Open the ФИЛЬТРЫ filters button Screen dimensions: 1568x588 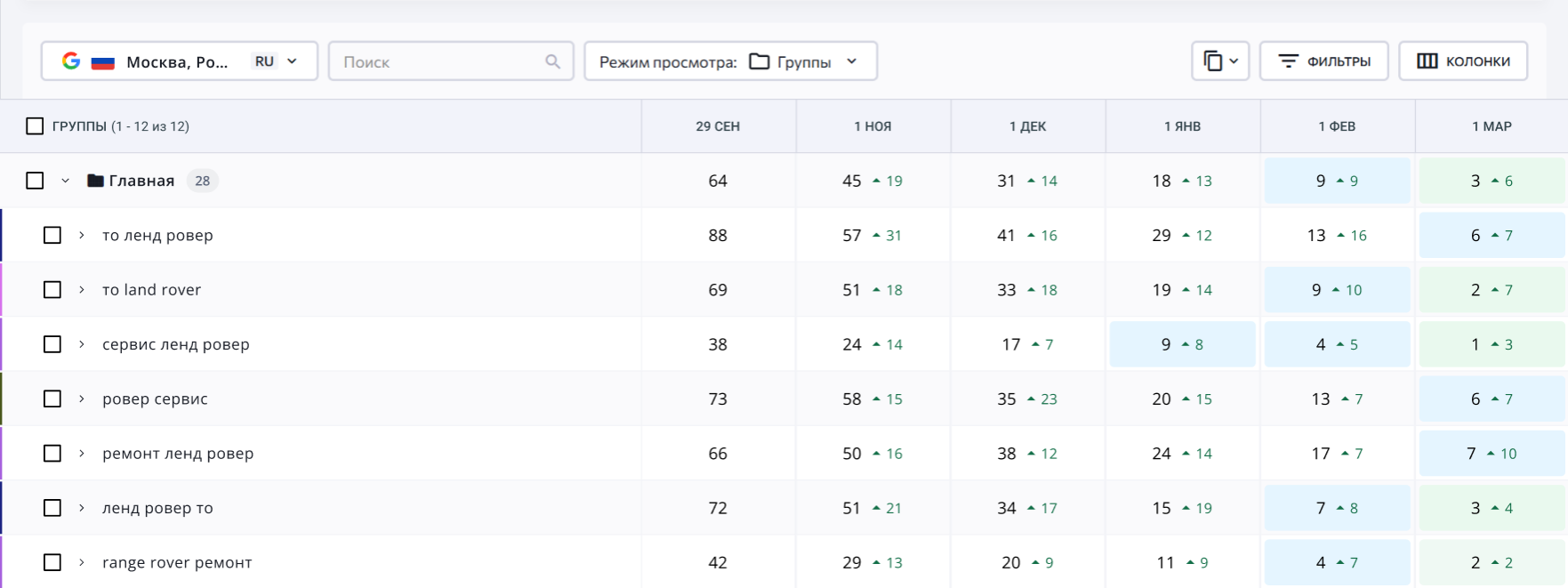[1323, 61]
